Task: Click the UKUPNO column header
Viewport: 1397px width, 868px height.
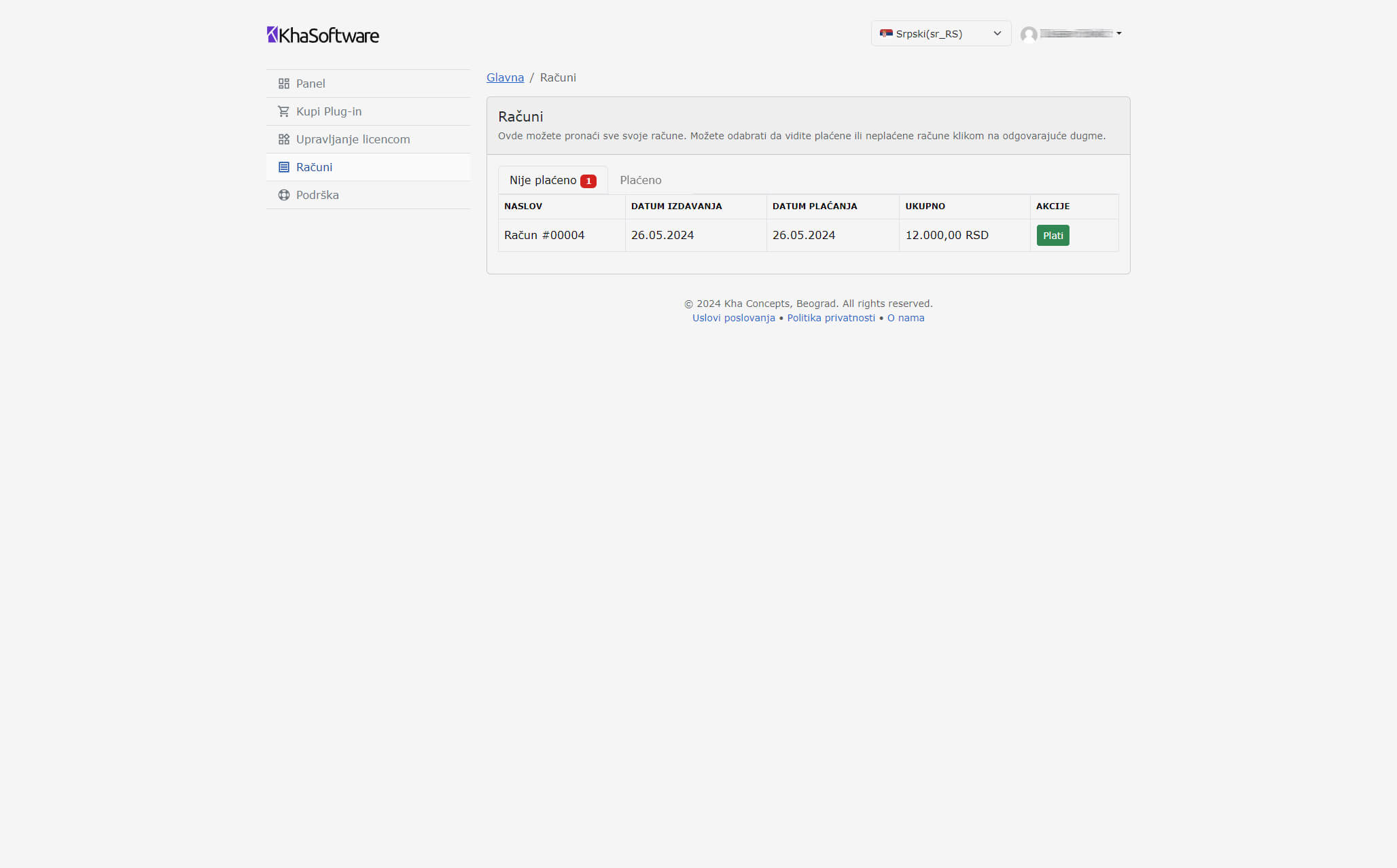Action: 965,206
